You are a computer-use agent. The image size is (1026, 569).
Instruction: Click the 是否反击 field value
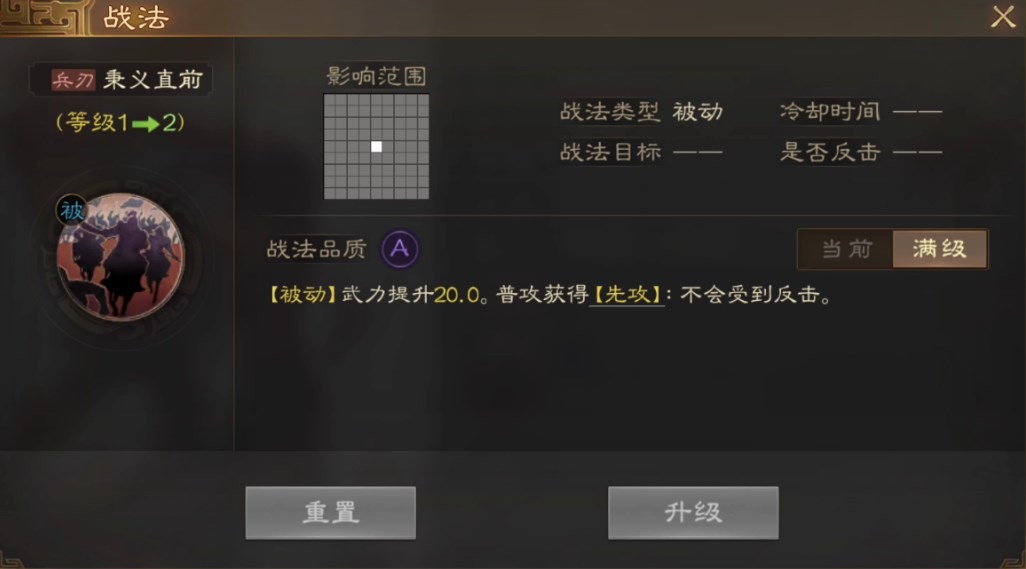coord(917,152)
